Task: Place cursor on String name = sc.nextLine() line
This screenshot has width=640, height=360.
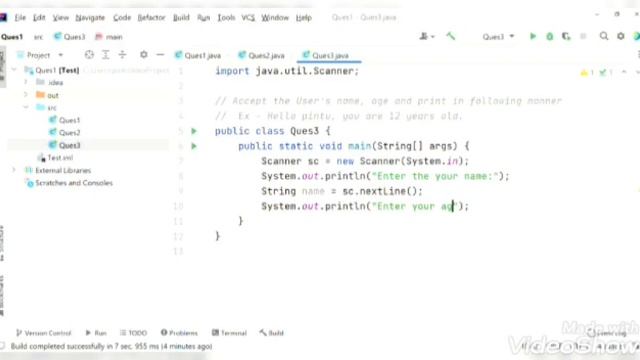Action: point(342,191)
